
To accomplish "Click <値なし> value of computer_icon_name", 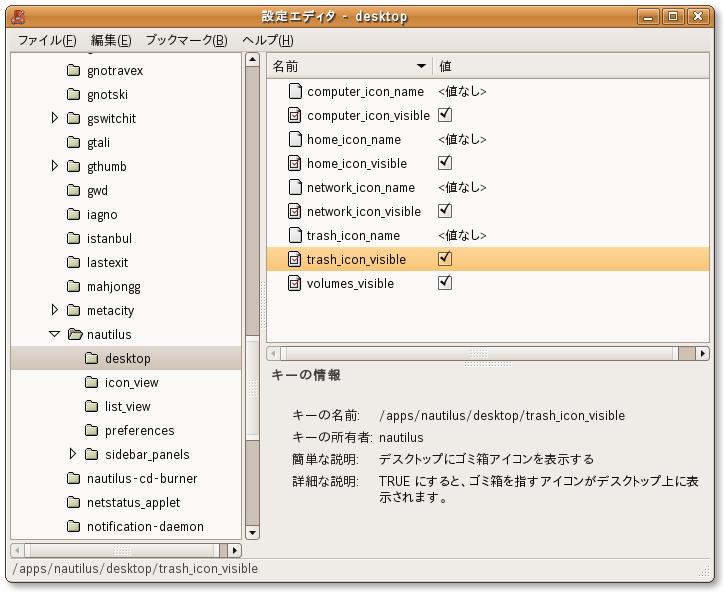I will coord(462,91).
